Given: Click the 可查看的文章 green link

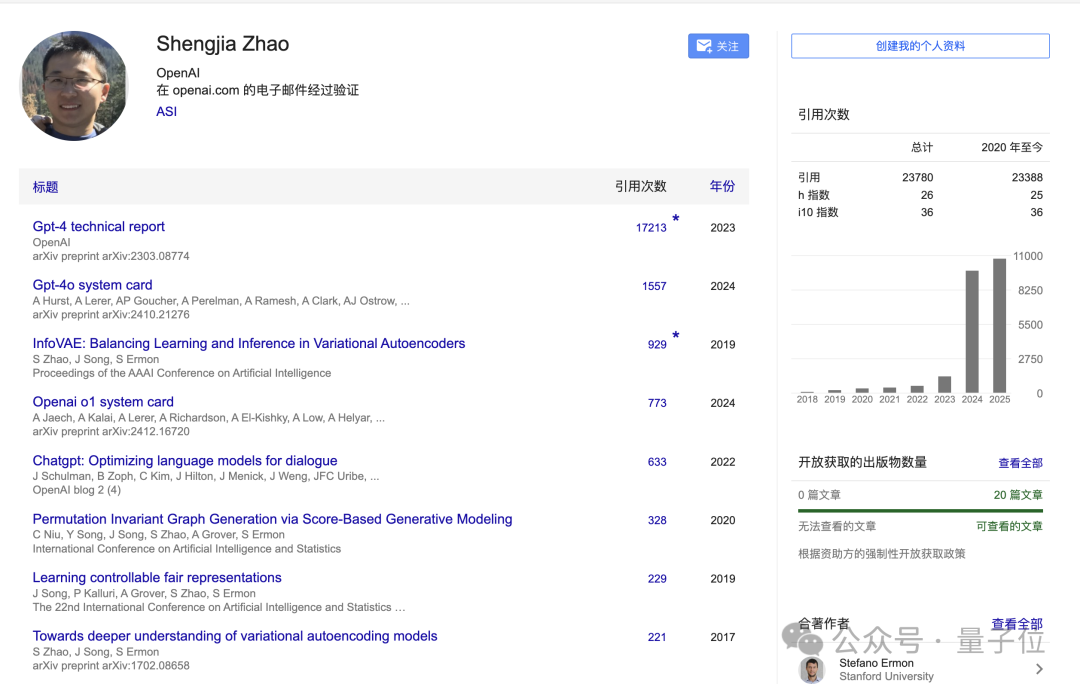Looking at the screenshot, I should coord(1013,525).
